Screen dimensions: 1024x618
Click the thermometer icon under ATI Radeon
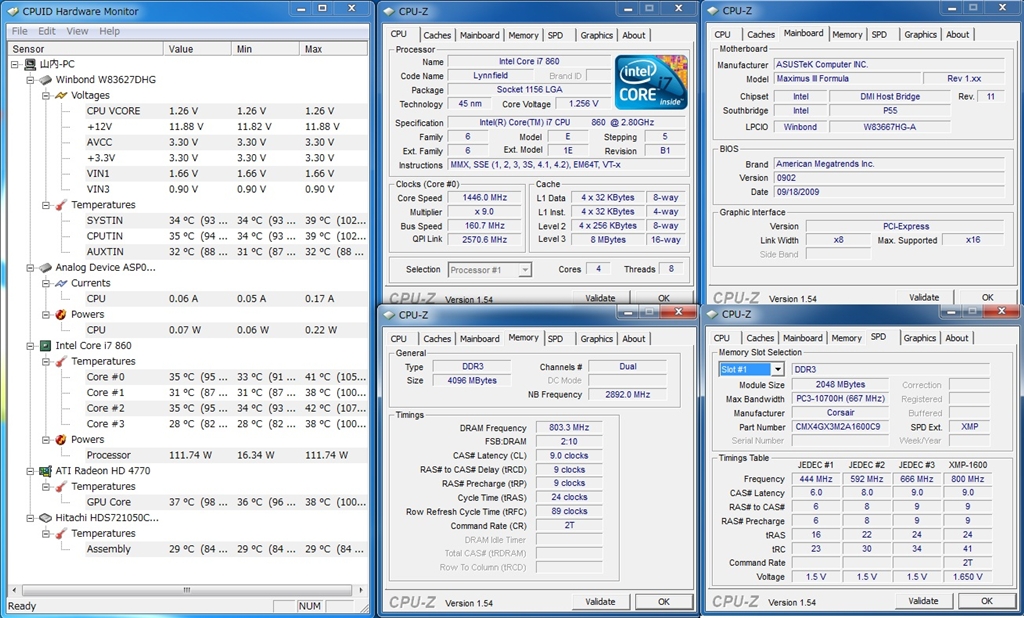click(61, 487)
